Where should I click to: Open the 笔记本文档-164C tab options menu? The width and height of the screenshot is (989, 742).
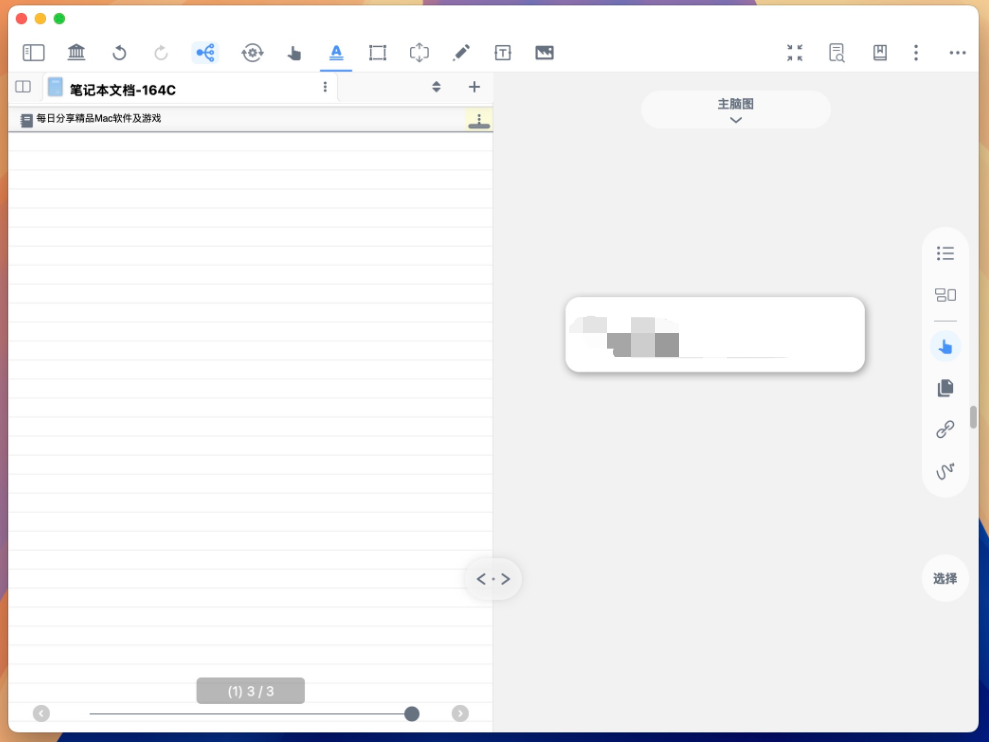[x=325, y=88]
